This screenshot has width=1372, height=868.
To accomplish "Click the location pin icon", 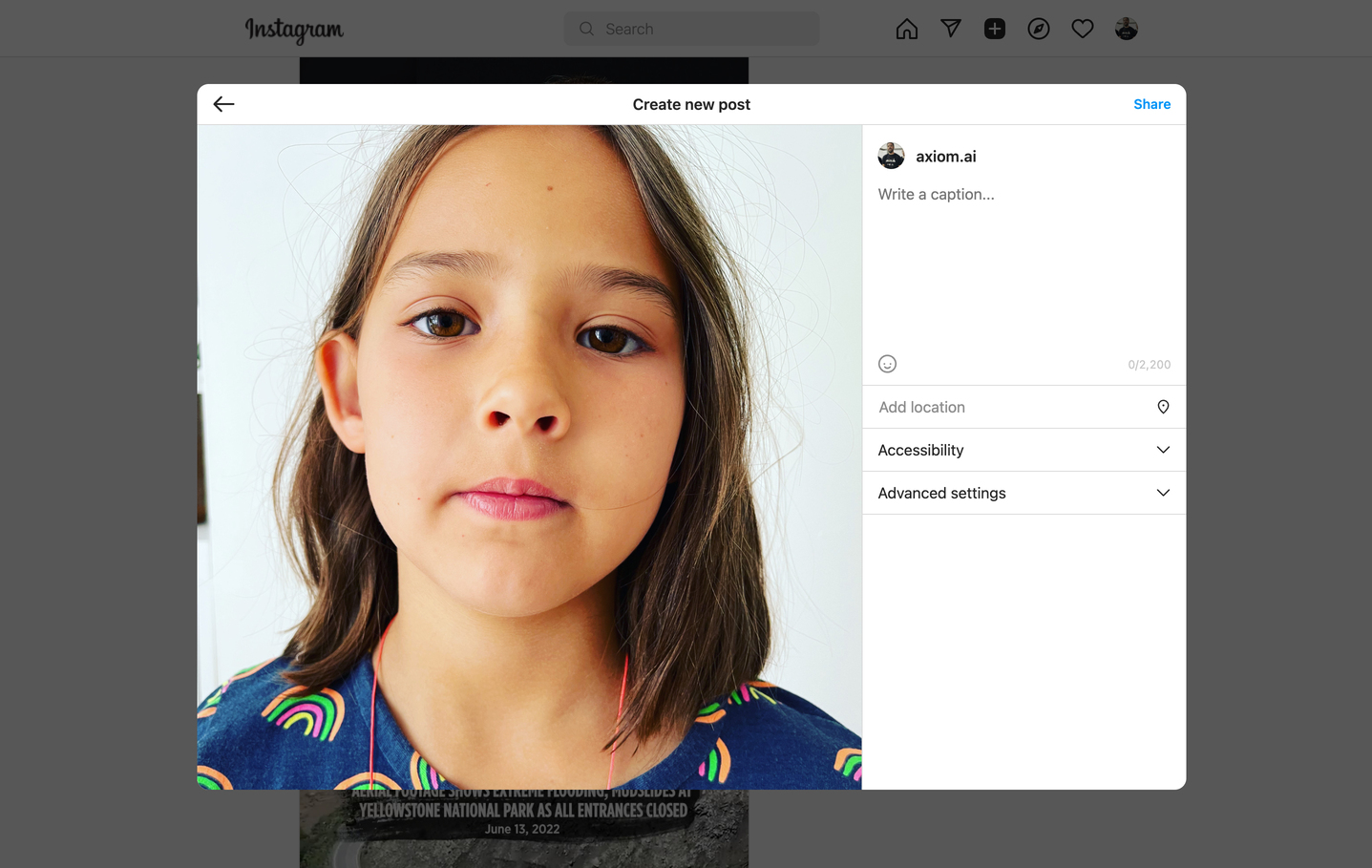I will (1163, 407).
